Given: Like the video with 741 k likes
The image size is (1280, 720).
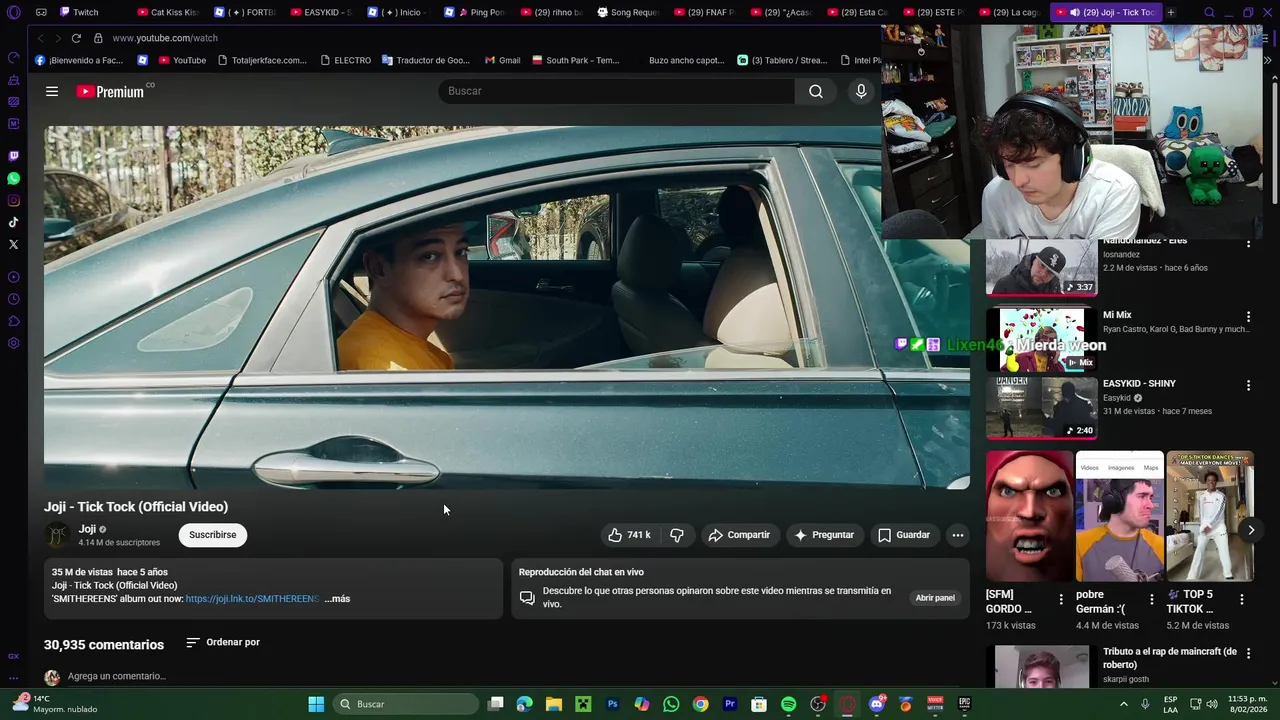Looking at the screenshot, I should click(x=629, y=535).
